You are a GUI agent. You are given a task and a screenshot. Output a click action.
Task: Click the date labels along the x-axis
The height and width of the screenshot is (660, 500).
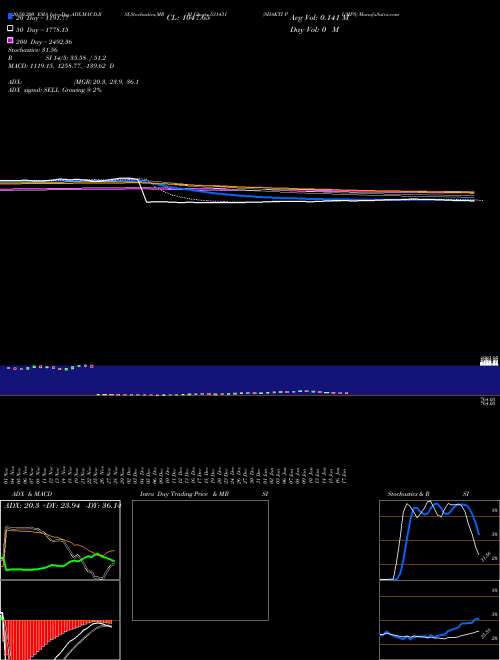(x=176, y=476)
